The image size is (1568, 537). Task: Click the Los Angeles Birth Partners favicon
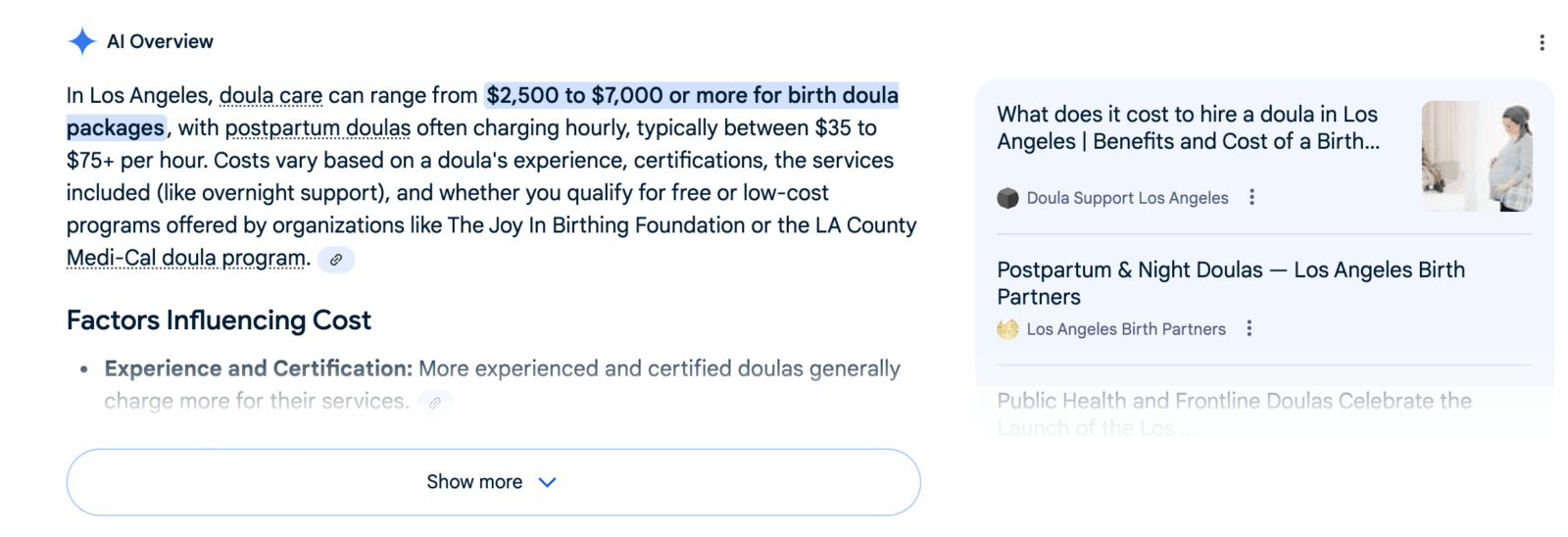click(1007, 329)
